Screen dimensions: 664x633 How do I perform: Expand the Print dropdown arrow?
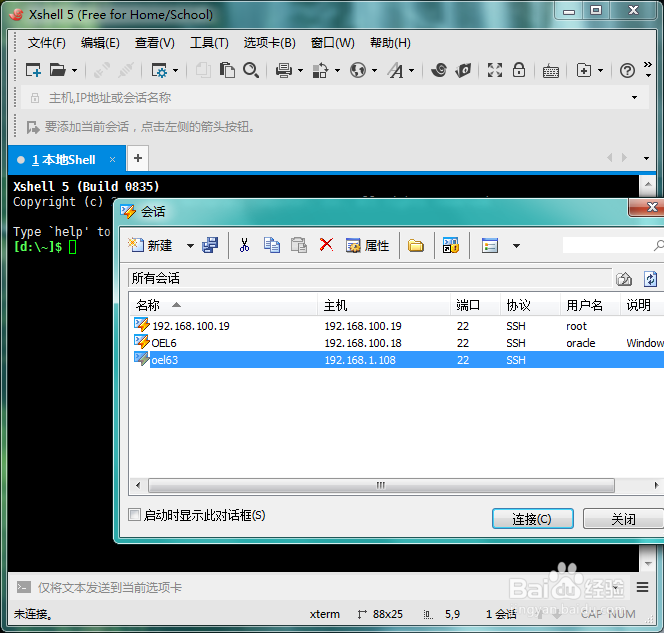[x=300, y=71]
